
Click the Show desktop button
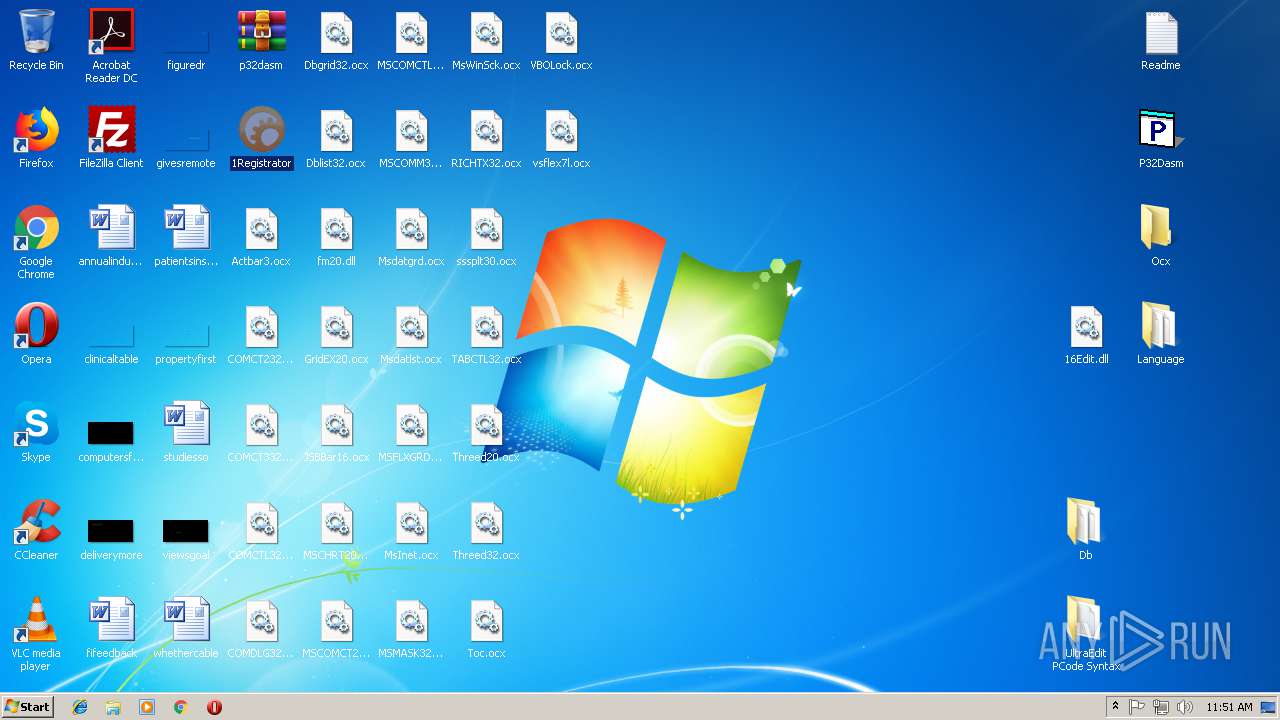tap(1269, 707)
